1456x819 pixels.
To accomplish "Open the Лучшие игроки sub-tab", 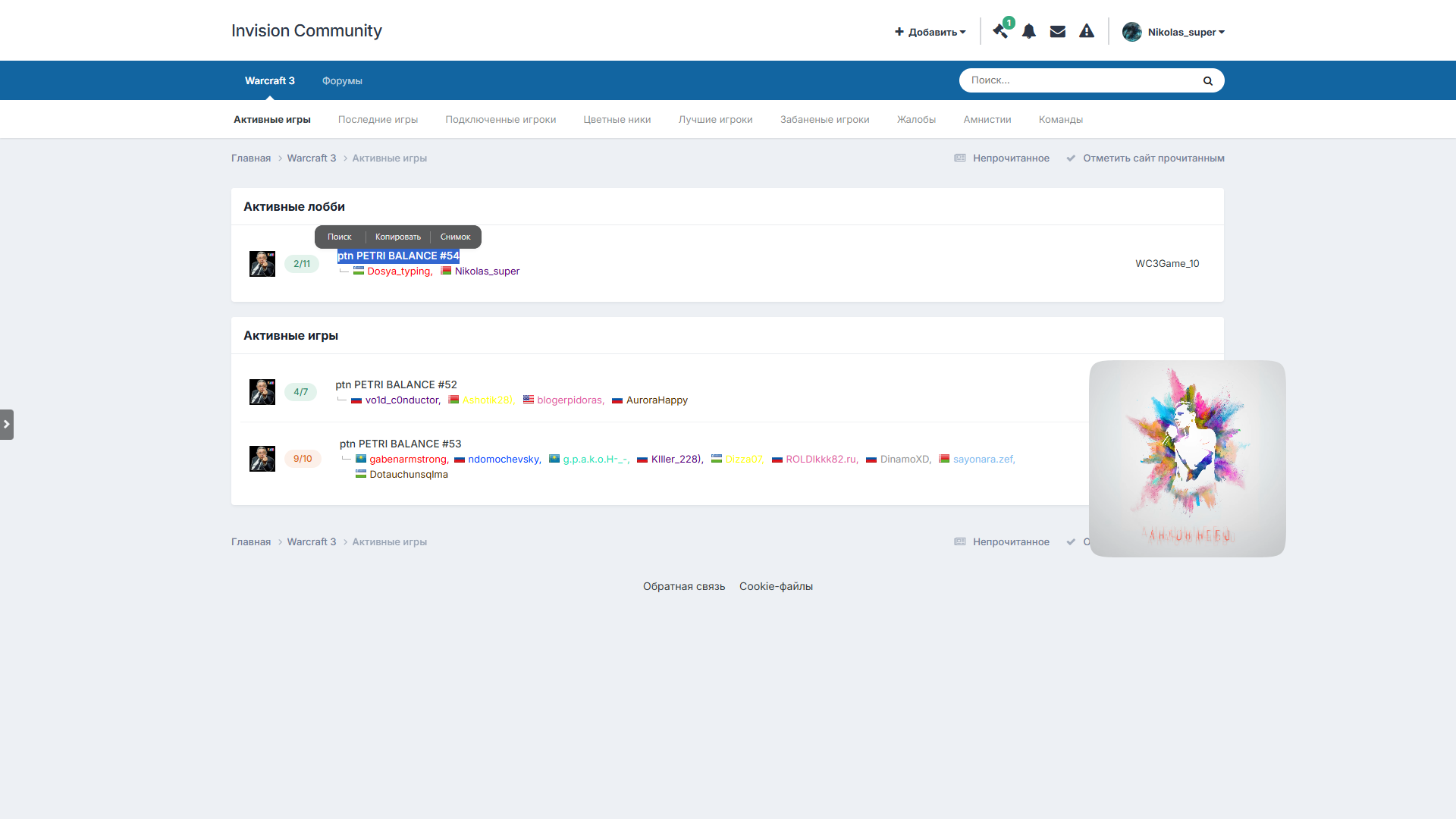I will 716,120.
